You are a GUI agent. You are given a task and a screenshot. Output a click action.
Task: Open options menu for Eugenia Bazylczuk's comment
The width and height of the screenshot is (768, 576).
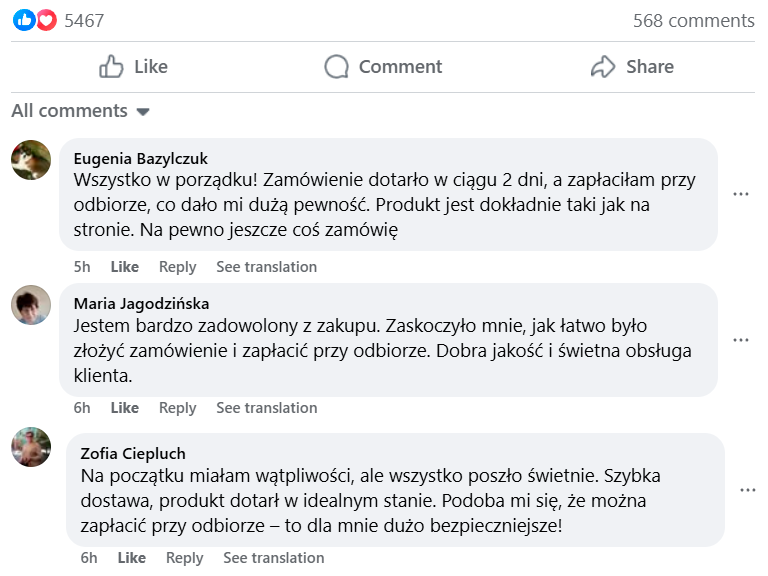click(x=741, y=194)
